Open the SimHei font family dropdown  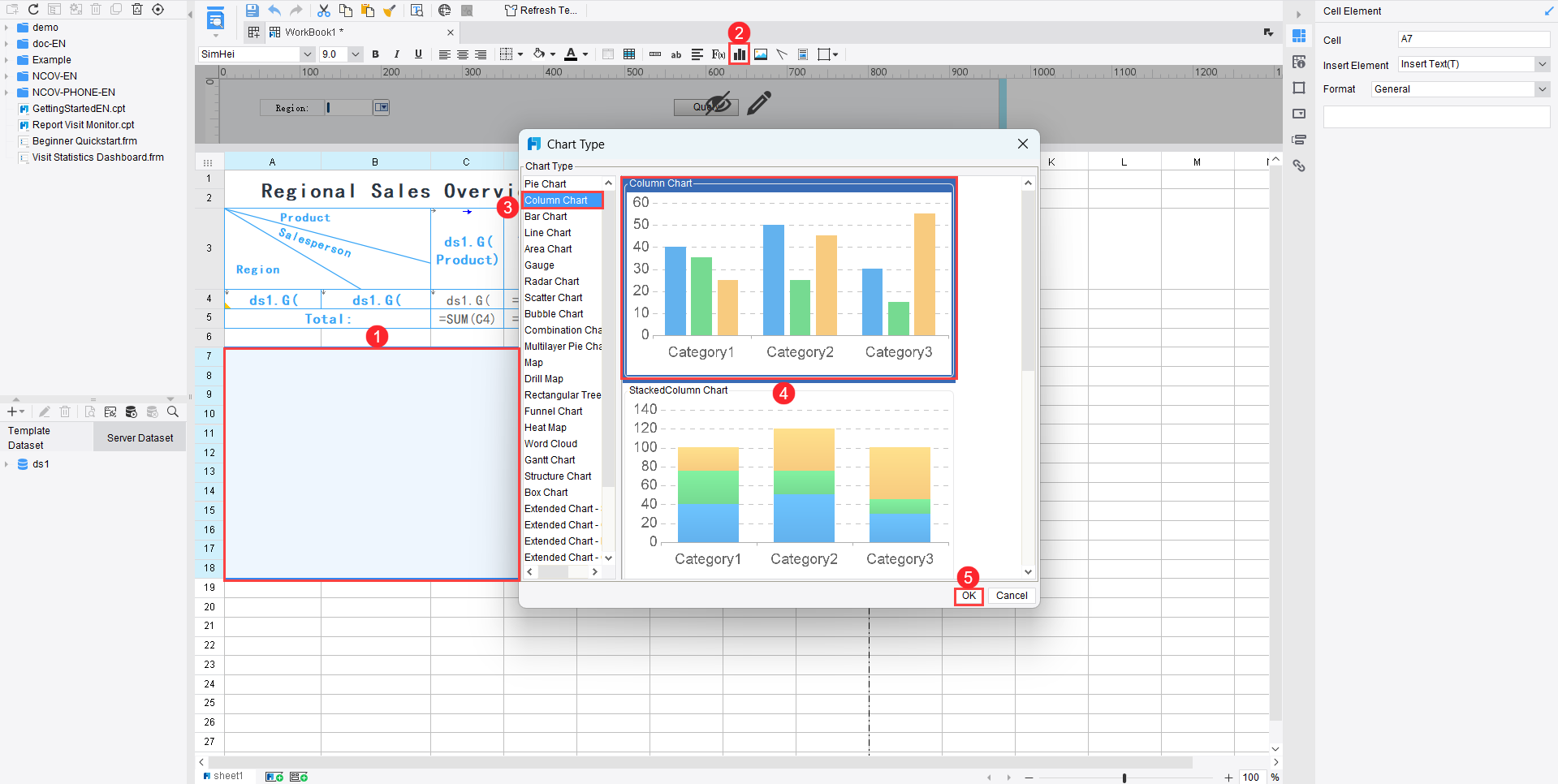coord(308,54)
